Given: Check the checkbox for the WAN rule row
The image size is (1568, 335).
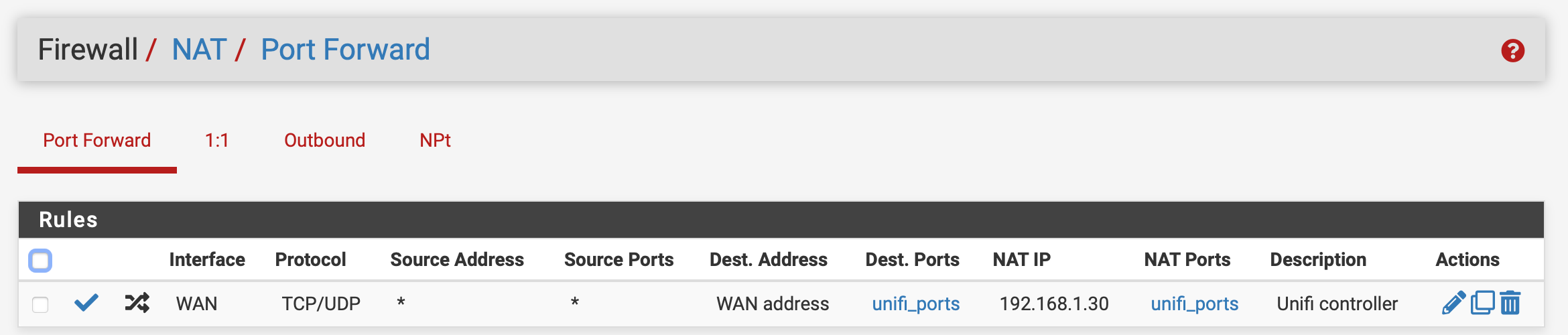Looking at the screenshot, I should pyautogui.click(x=40, y=304).
